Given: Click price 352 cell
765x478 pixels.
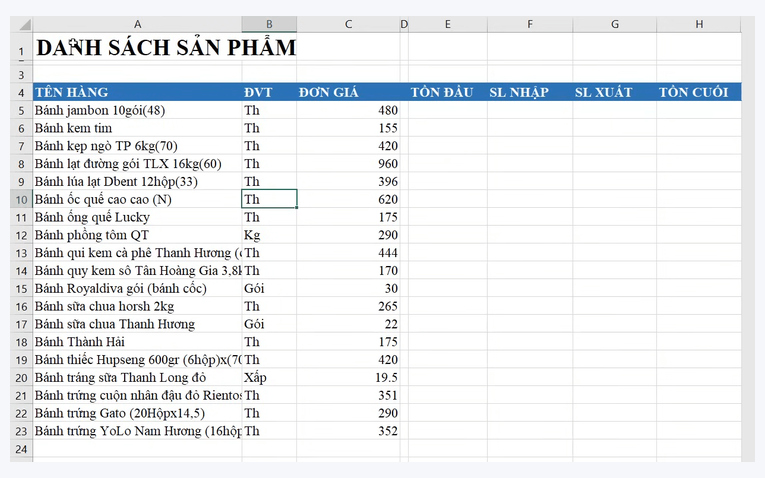Looking at the screenshot, I should pos(348,431).
